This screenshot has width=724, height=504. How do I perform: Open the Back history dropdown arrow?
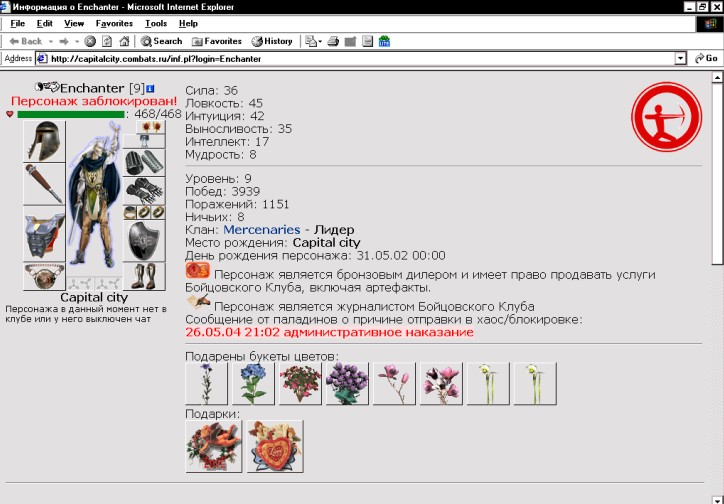(51, 42)
